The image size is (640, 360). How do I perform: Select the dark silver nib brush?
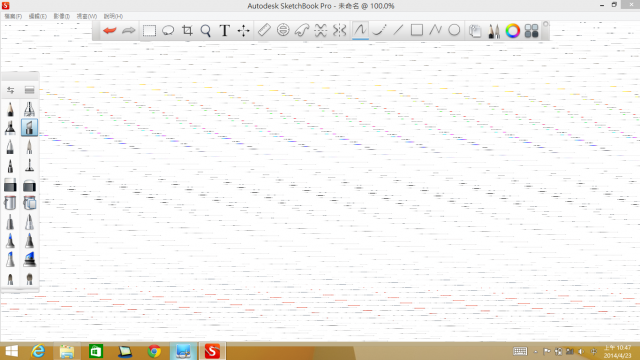[10, 222]
